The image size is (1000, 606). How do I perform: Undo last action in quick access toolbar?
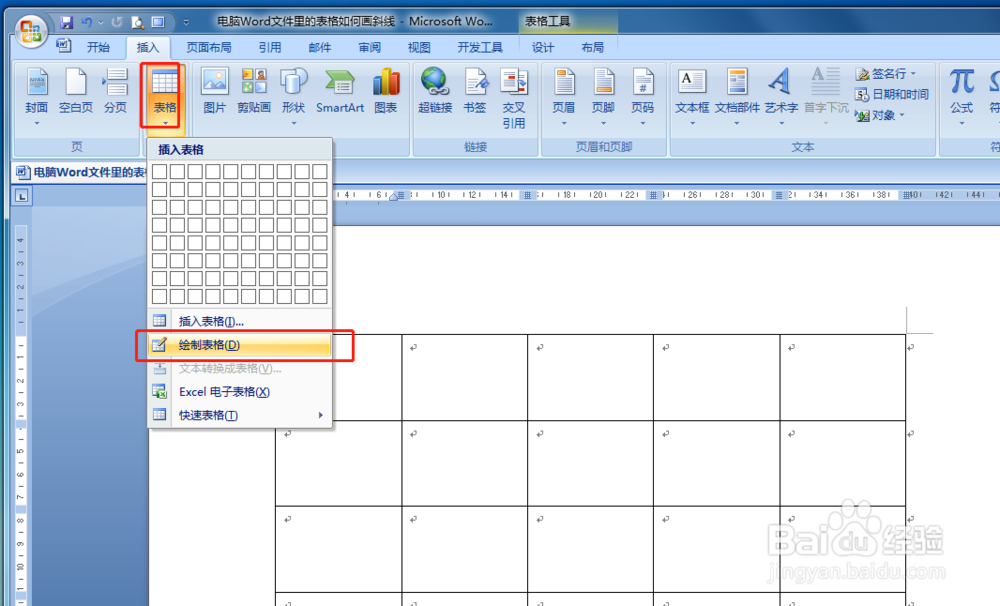pyautogui.click(x=86, y=22)
